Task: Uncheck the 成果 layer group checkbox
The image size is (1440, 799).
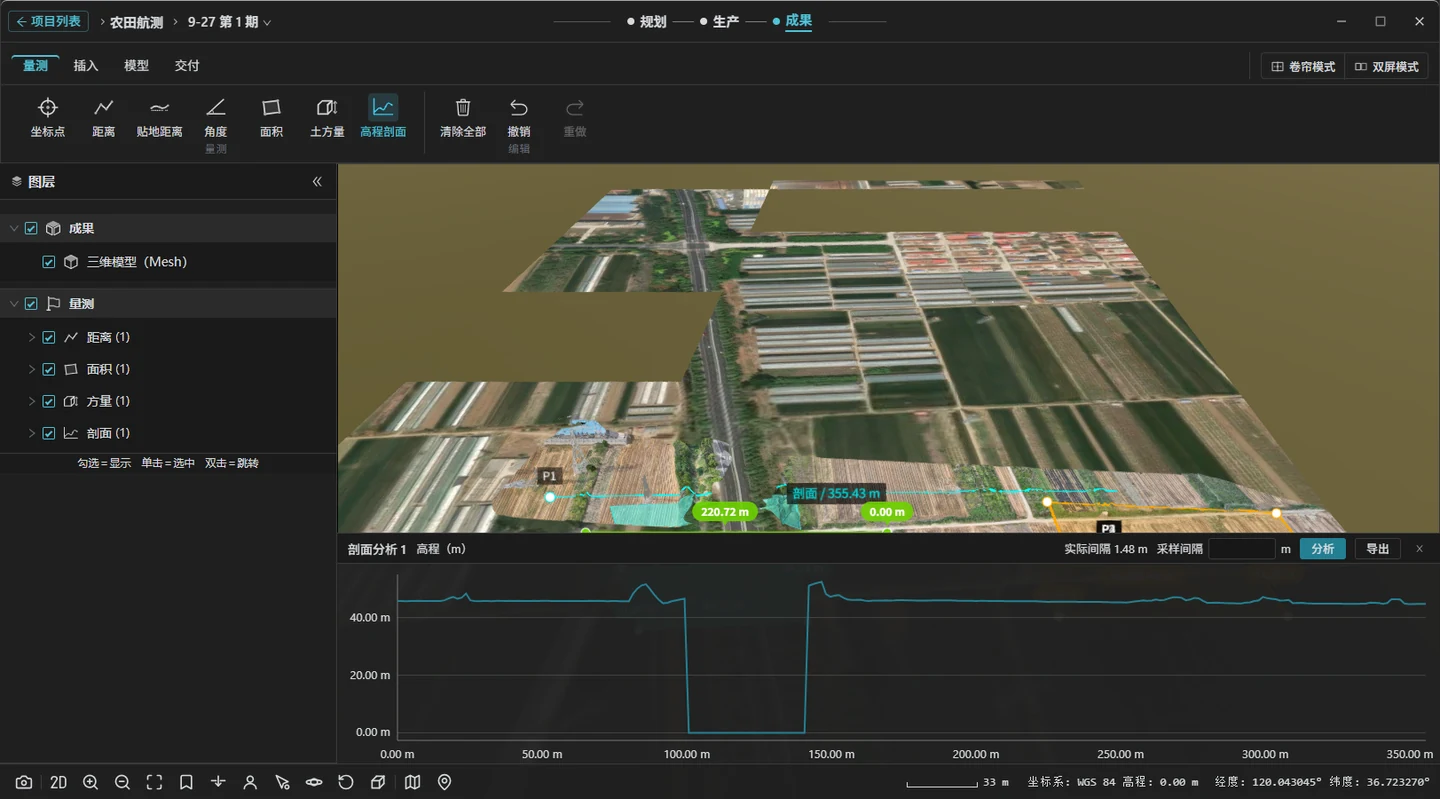Action: point(31,229)
